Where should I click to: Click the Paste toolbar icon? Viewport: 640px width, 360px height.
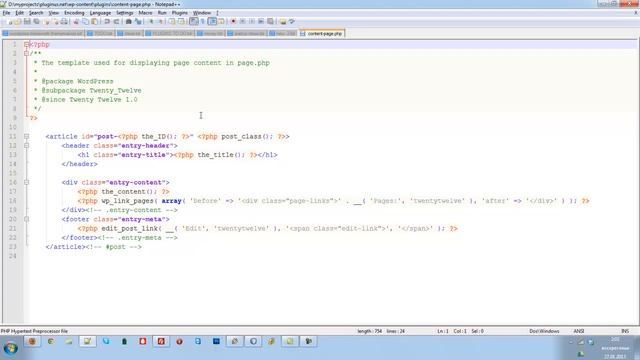pyautogui.click(x=94, y=21)
